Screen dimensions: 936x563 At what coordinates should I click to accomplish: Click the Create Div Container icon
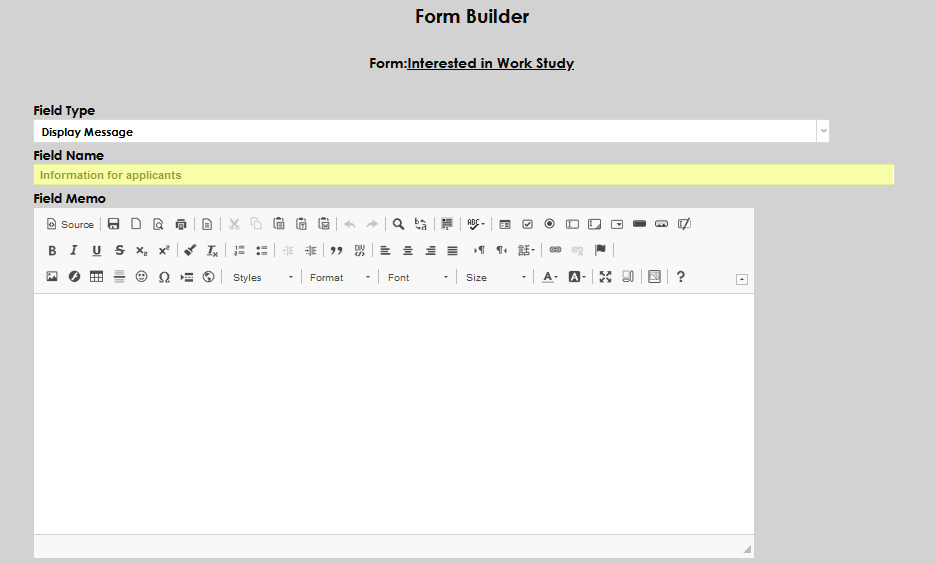[x=359, y=251]
